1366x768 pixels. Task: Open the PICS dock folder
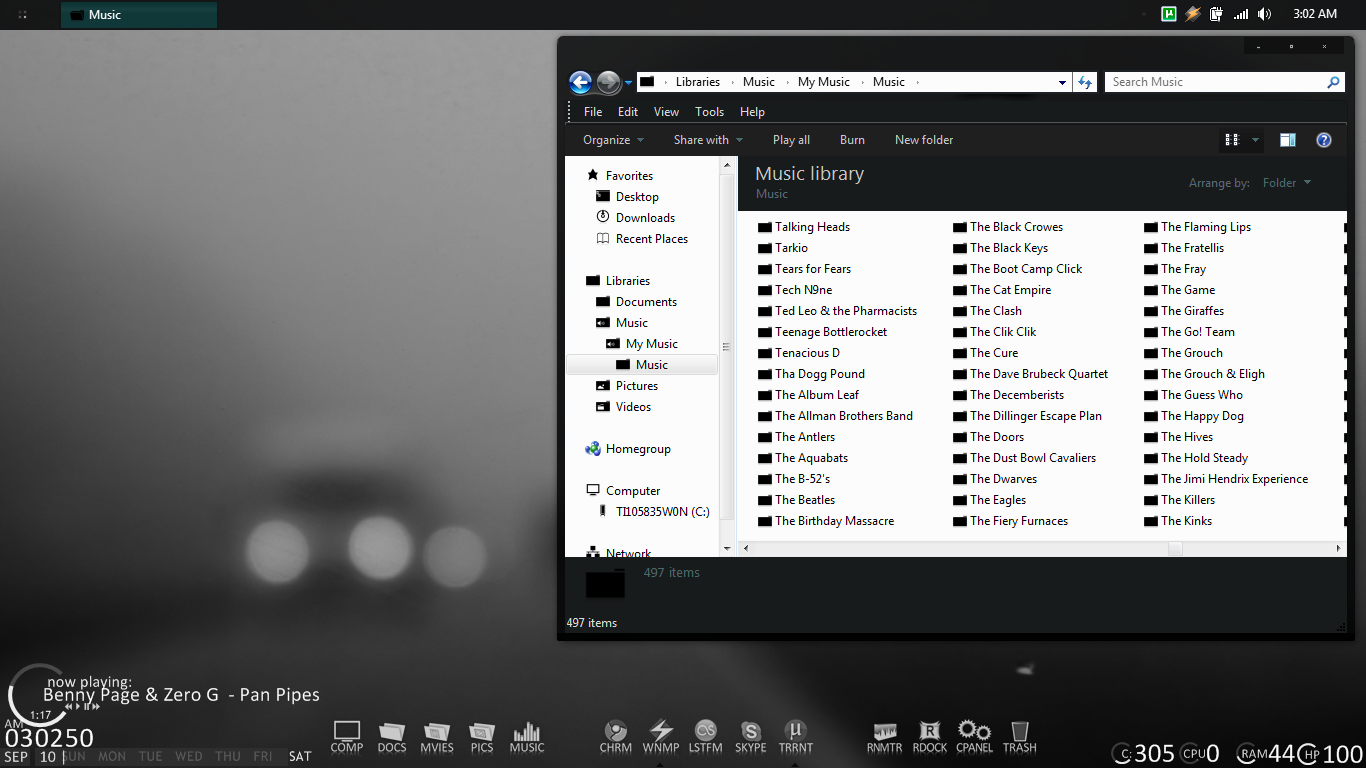482,737
